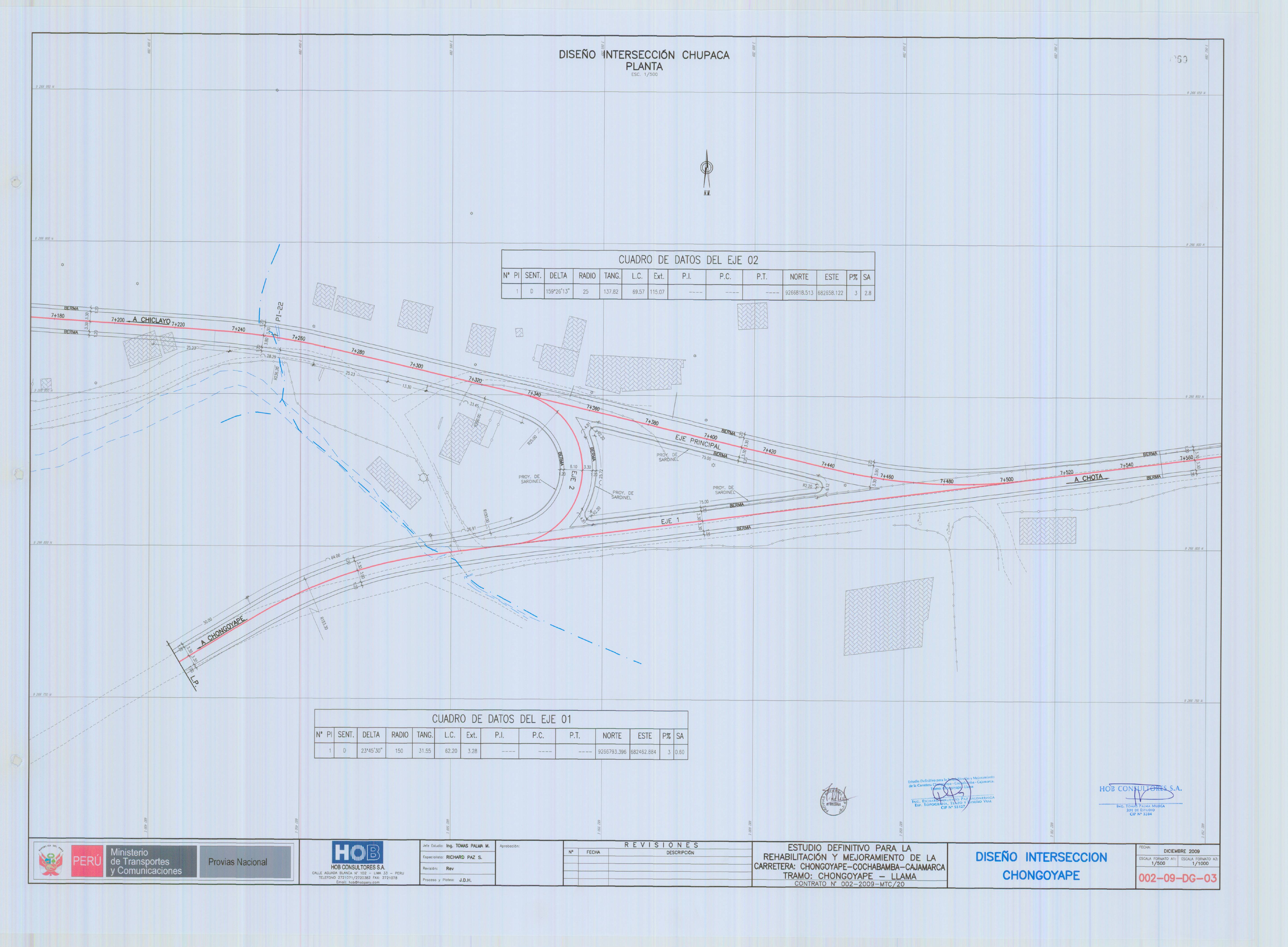Screen dimensions: 1288x947
Task: Click the red PERÚ box
Action: click(87, 861)
